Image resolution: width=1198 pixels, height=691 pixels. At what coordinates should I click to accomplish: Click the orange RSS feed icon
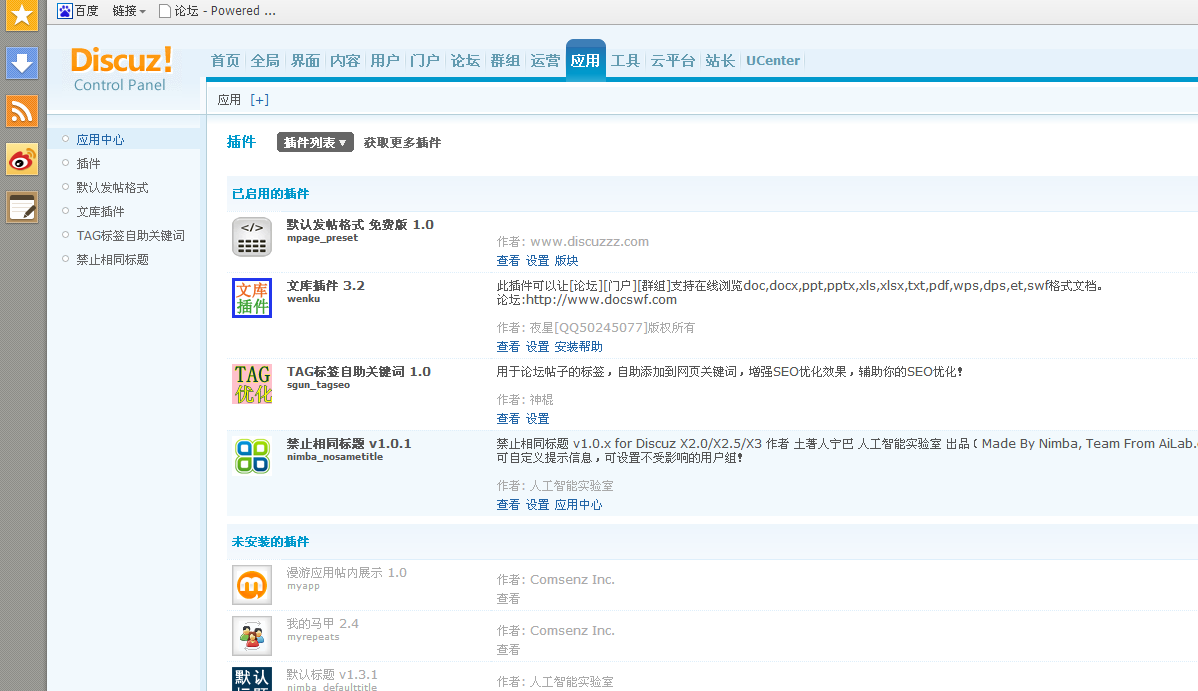[22, 111]
